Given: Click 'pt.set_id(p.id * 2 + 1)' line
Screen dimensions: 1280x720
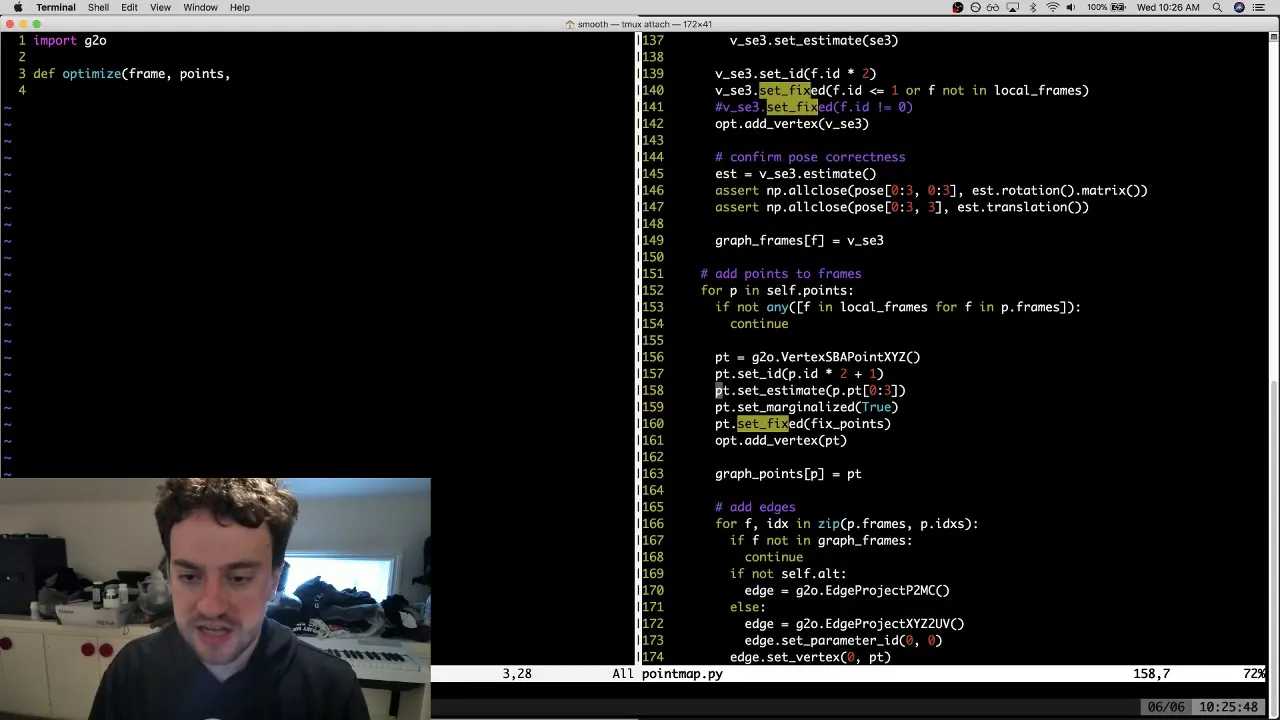Looking at the screenshot, I should 799,374.
